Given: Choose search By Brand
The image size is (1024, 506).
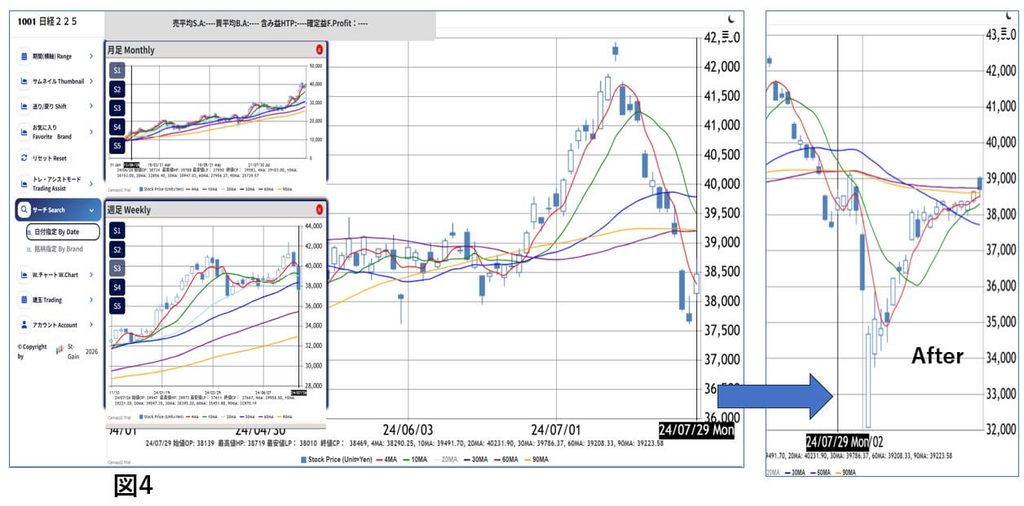Looking at the screenshot, I should (57, 249).
